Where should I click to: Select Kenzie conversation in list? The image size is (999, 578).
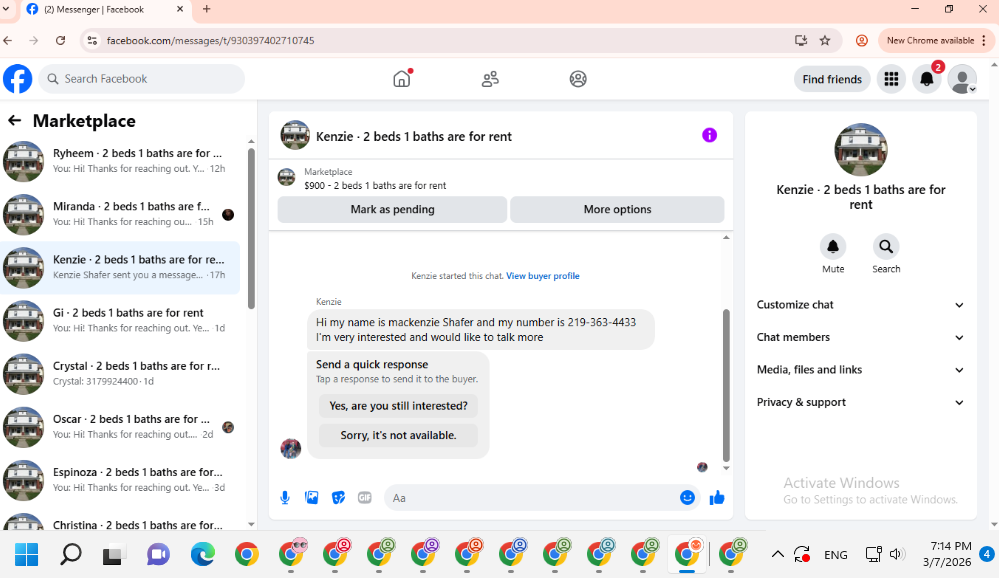coord(121,268)
